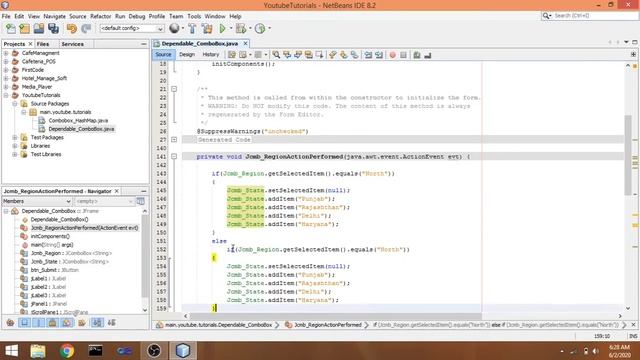Click the Redo toolbar icon
The height and width of the screenshot is (360, 640).
[x=86, y=28]
